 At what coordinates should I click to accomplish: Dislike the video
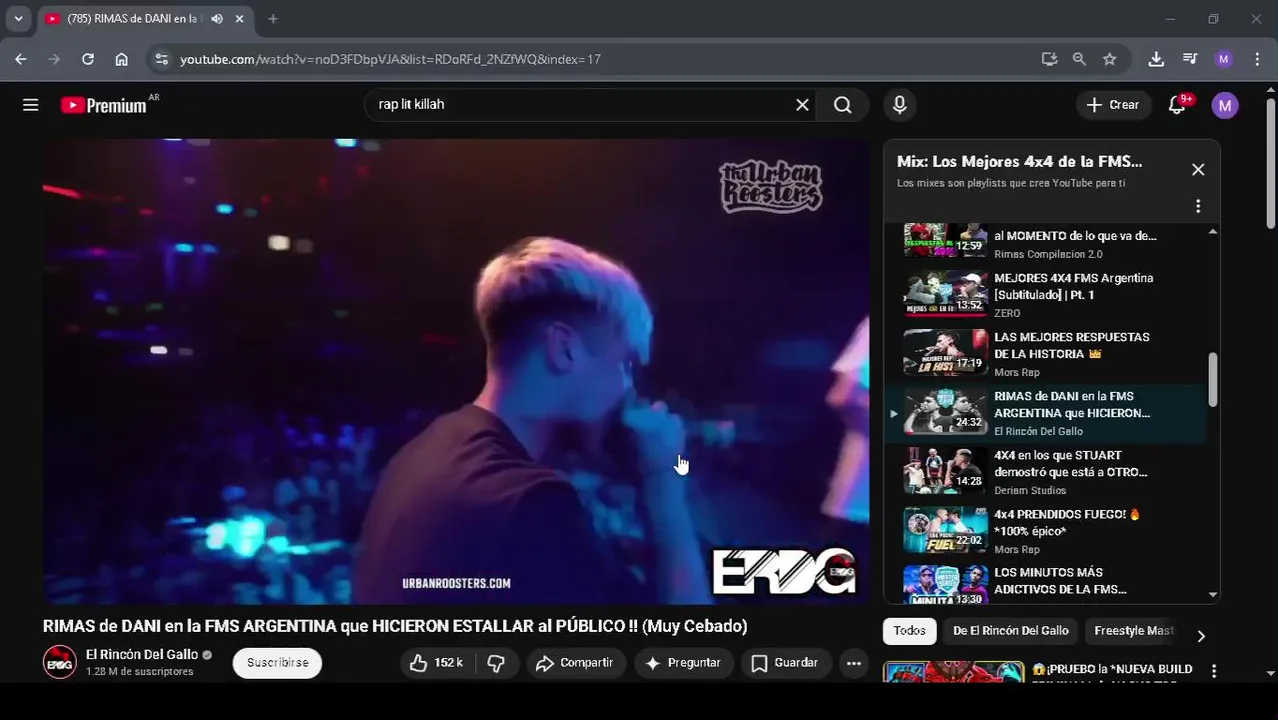point(496,663)
